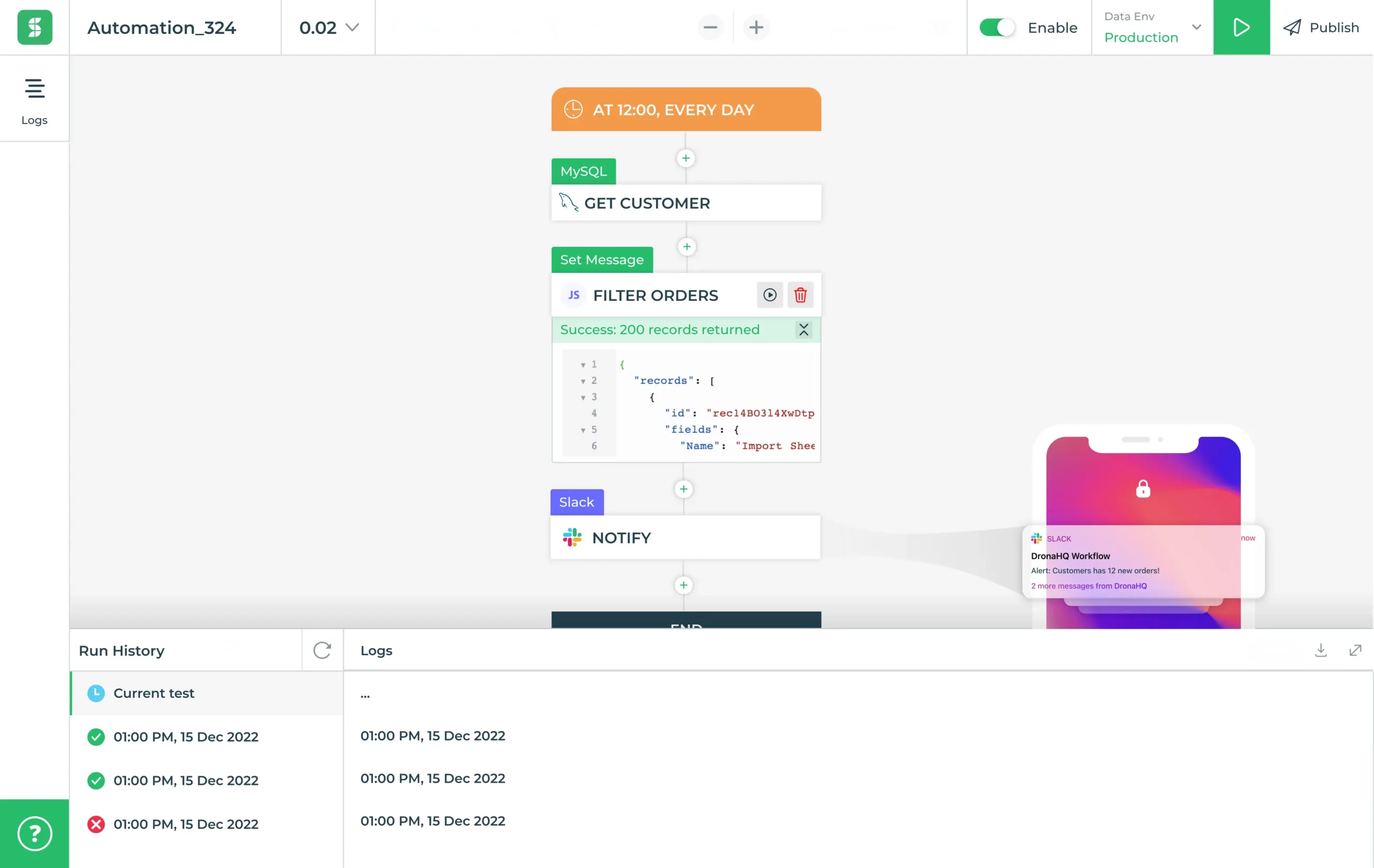Open the Data Env Production dropdown
Screen dimensions: 1374x868
click(1152, 27)
